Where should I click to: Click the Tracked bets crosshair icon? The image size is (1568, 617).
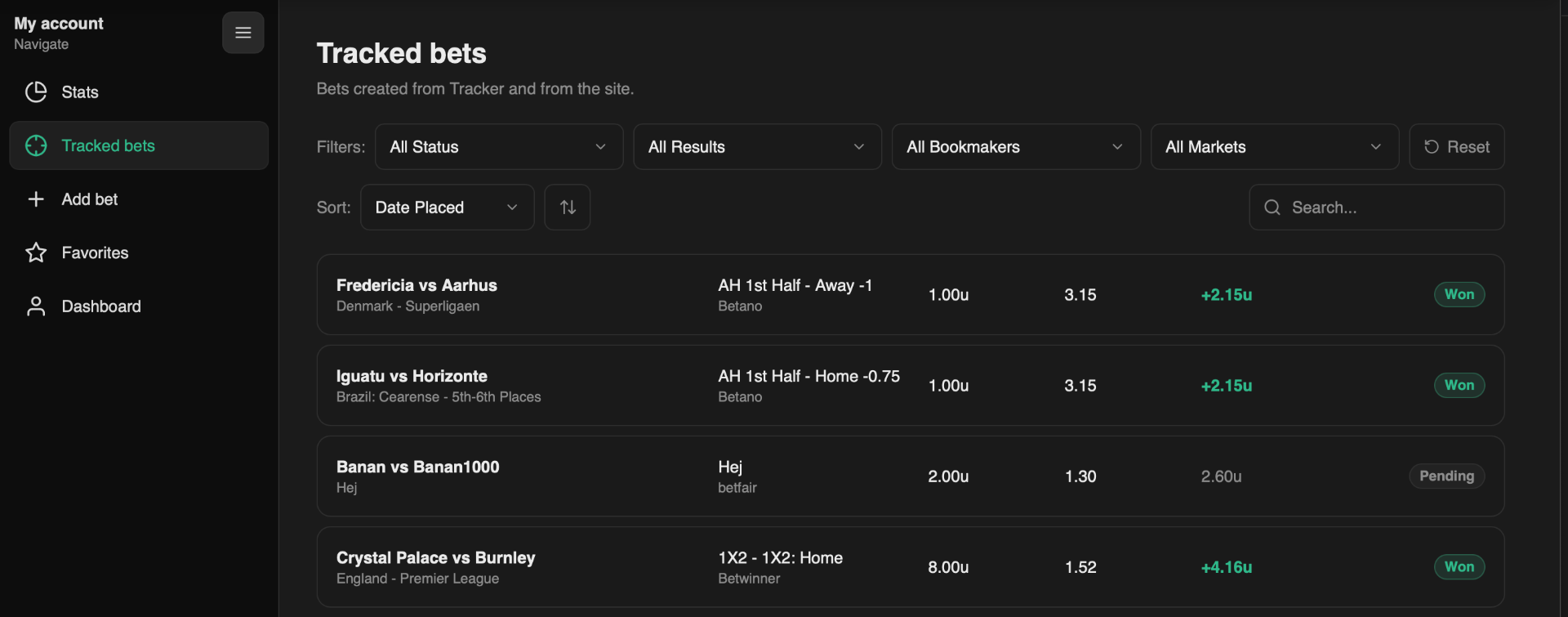click(36, 145)
